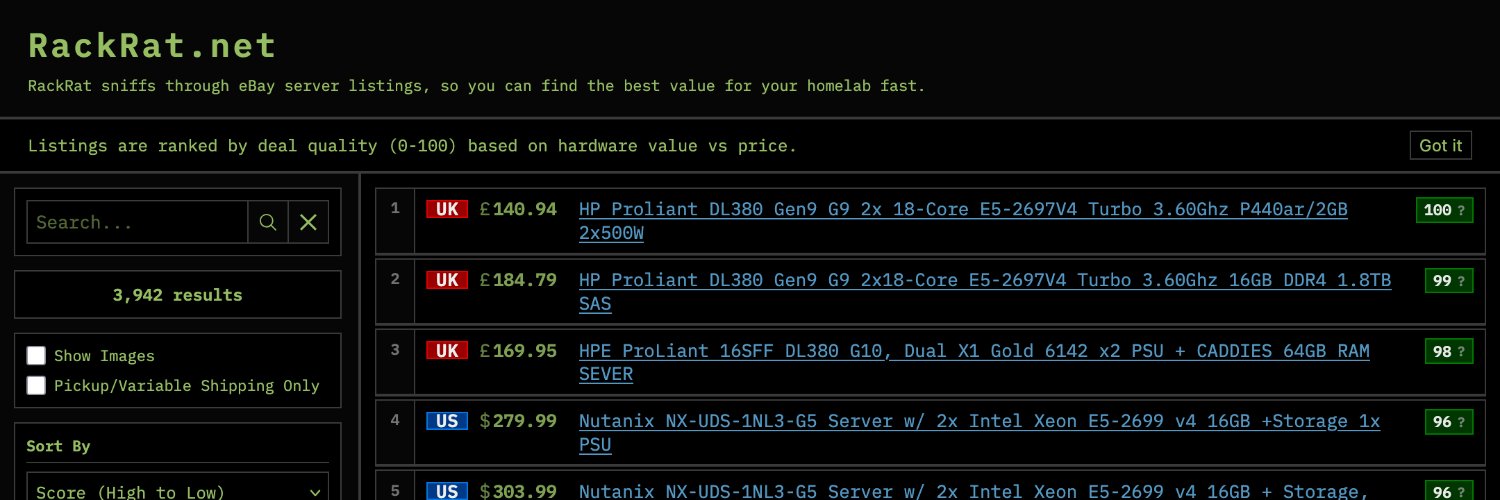The image size is (1500, 500).
Task: Open score help for the 100 badge
Action: [1461, 210]
